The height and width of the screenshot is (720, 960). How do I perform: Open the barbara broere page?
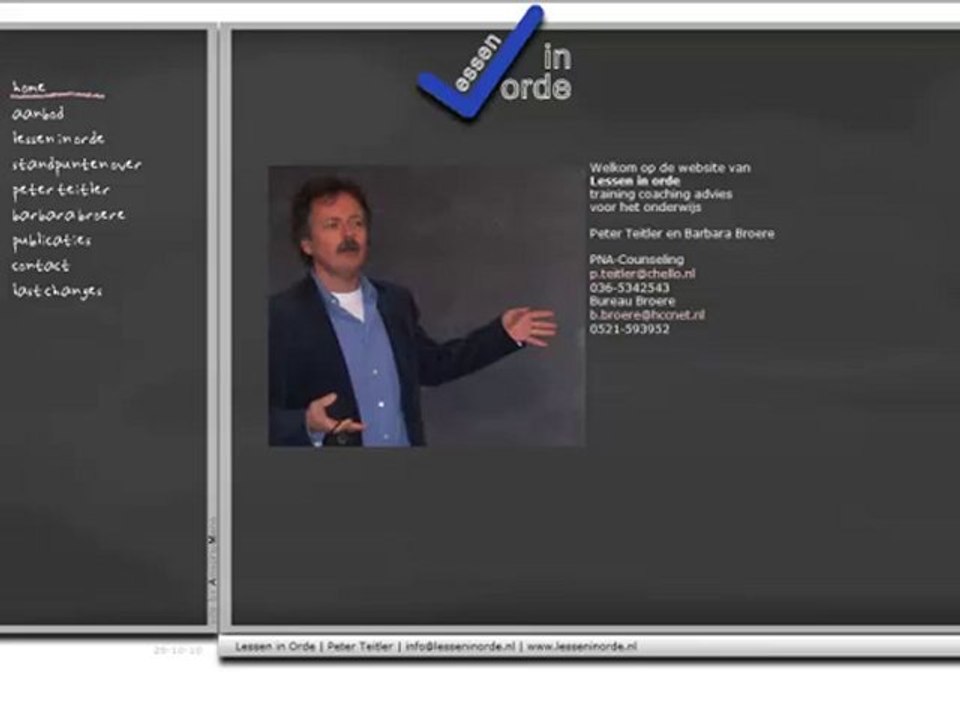69,215
